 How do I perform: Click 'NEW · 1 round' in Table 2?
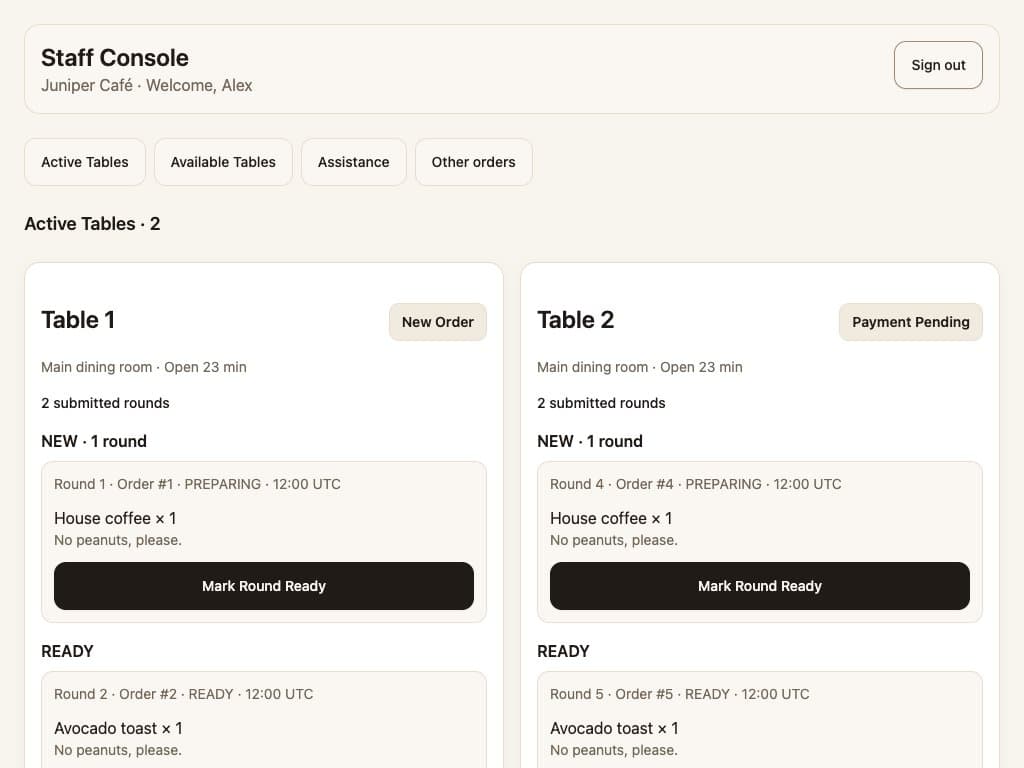coord(590,441)
